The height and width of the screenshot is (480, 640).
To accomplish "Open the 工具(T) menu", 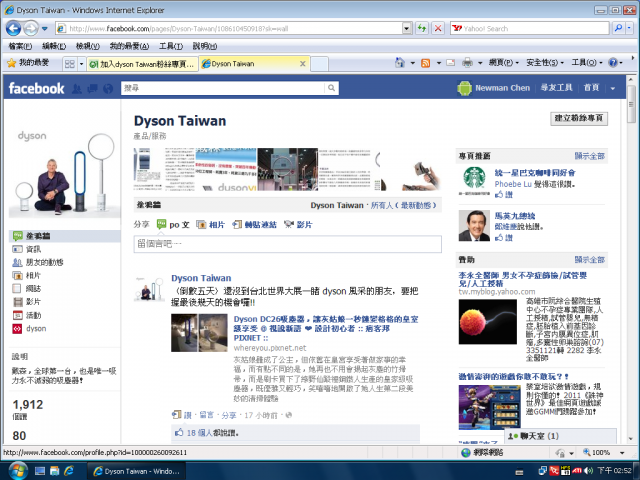I will [x=171, y=46].
